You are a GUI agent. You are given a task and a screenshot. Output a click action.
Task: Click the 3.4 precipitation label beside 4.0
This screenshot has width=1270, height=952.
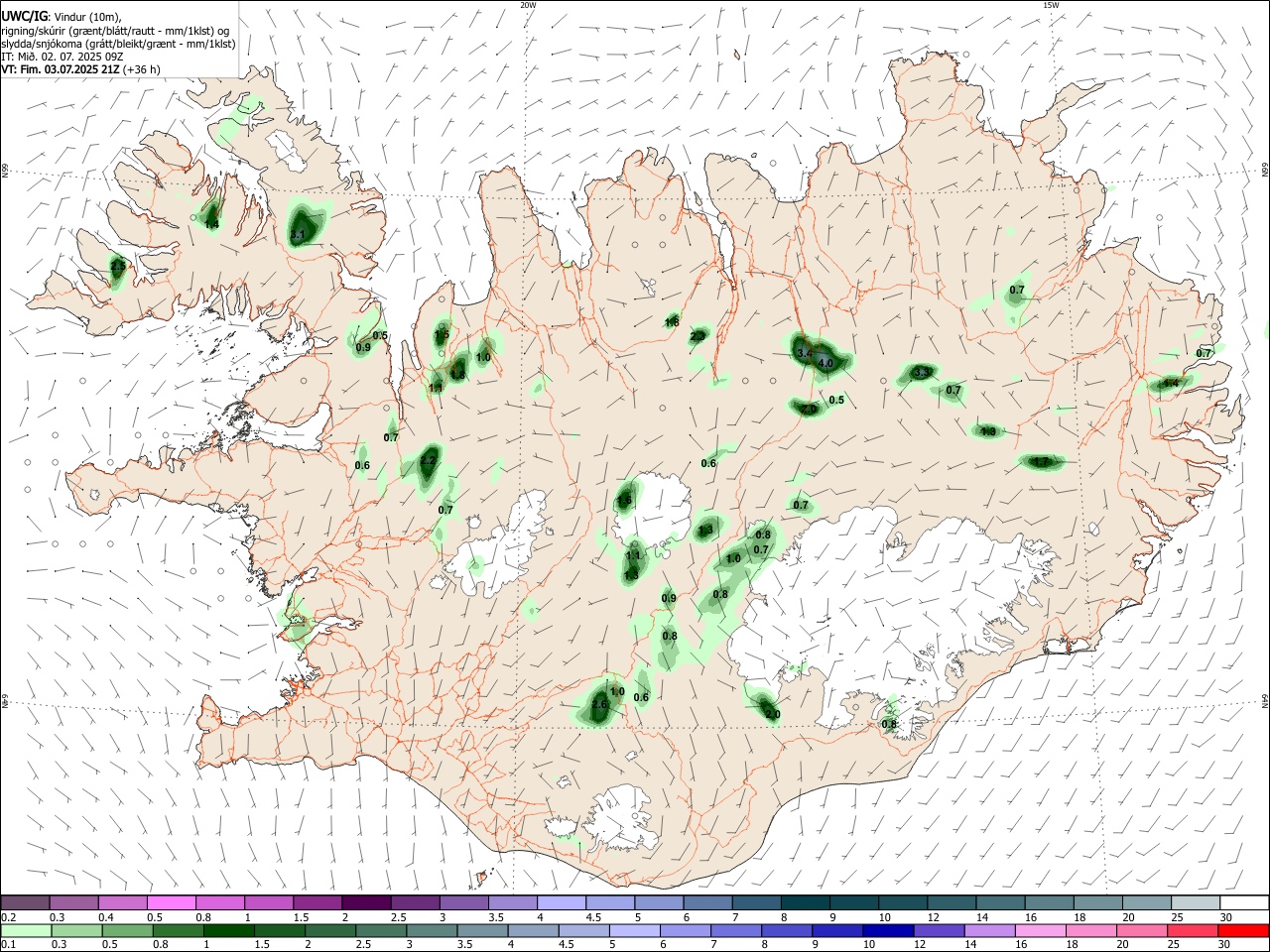(x=805, y=352)
